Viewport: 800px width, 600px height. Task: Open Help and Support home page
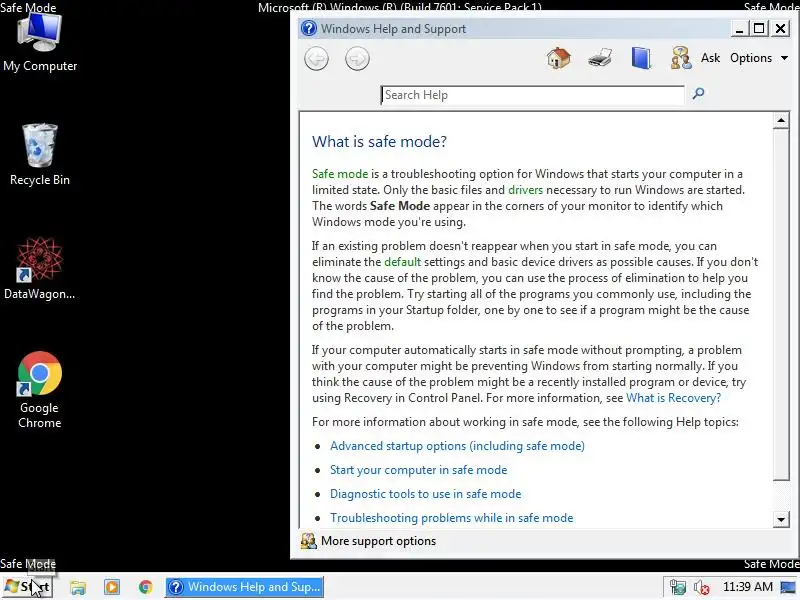[x=559, y=58]
